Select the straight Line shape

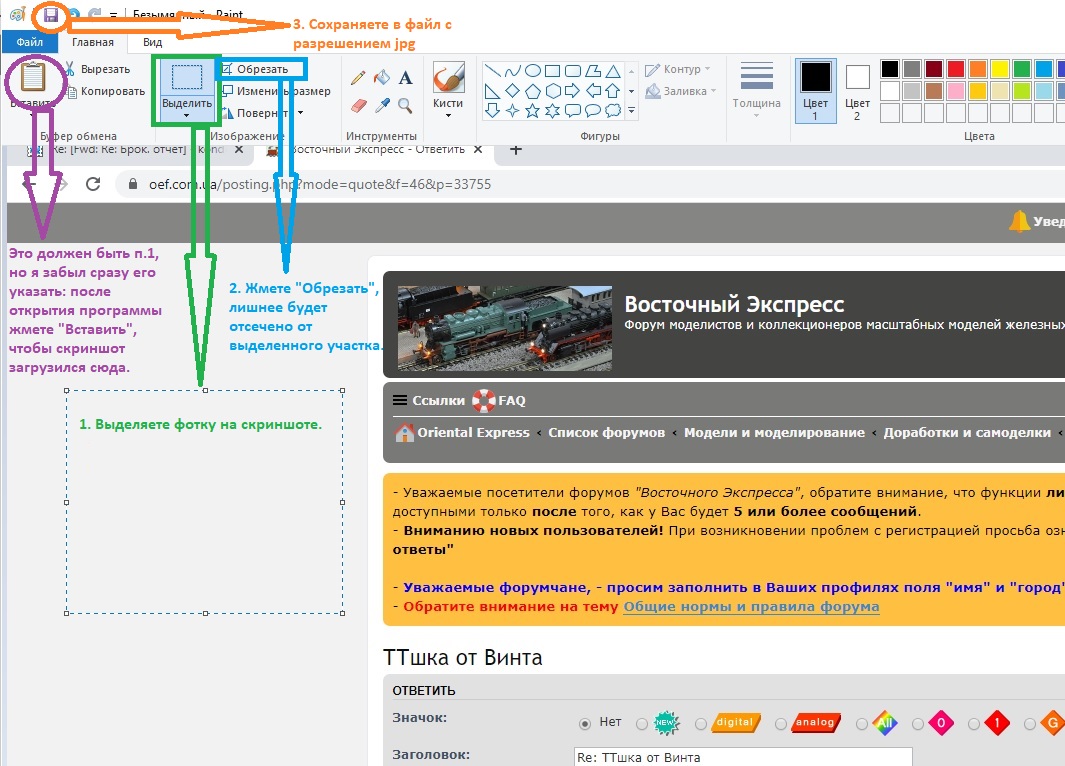[x=493, y=71]
